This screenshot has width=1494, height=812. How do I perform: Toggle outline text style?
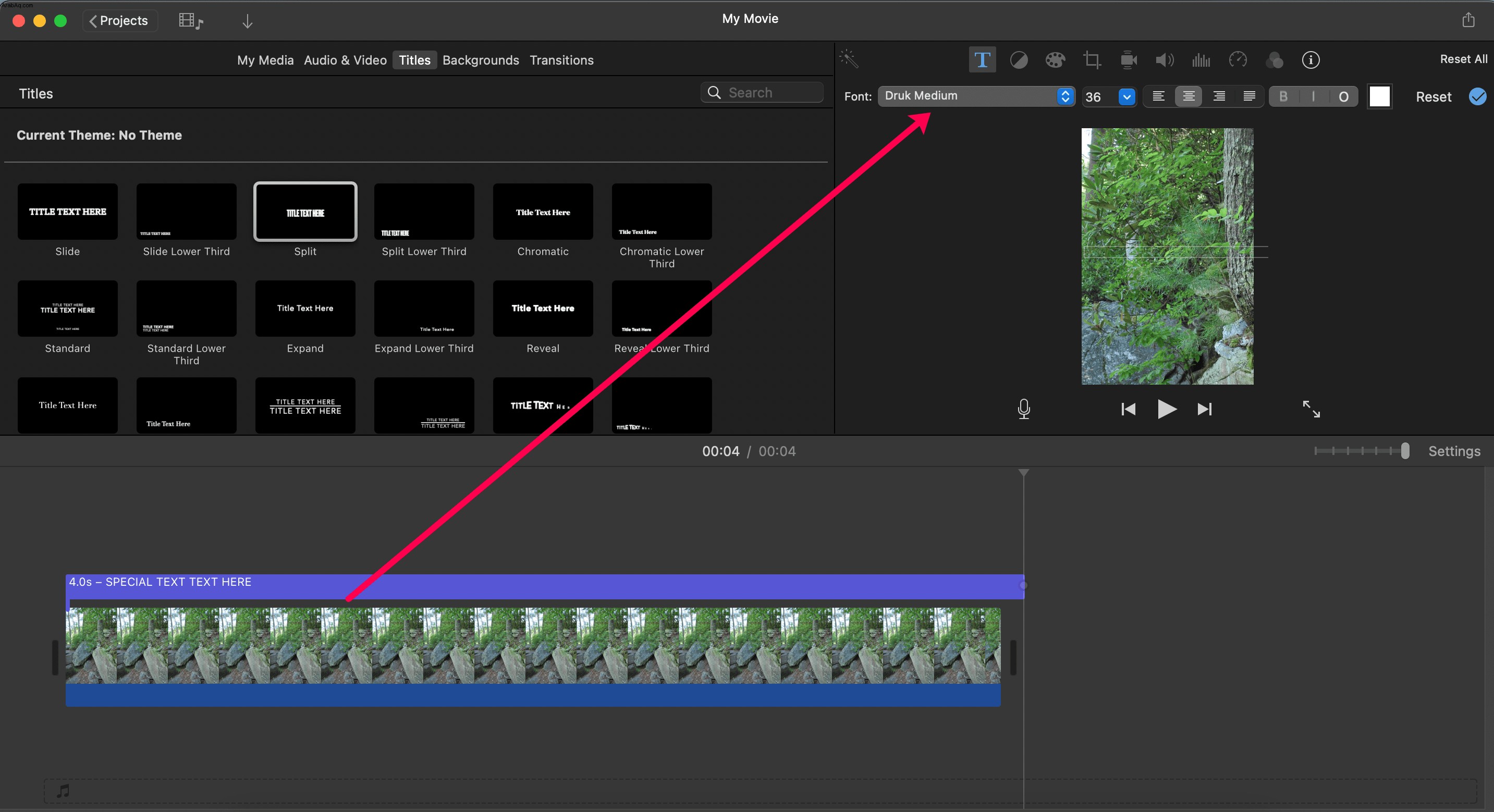[1343, 96]
